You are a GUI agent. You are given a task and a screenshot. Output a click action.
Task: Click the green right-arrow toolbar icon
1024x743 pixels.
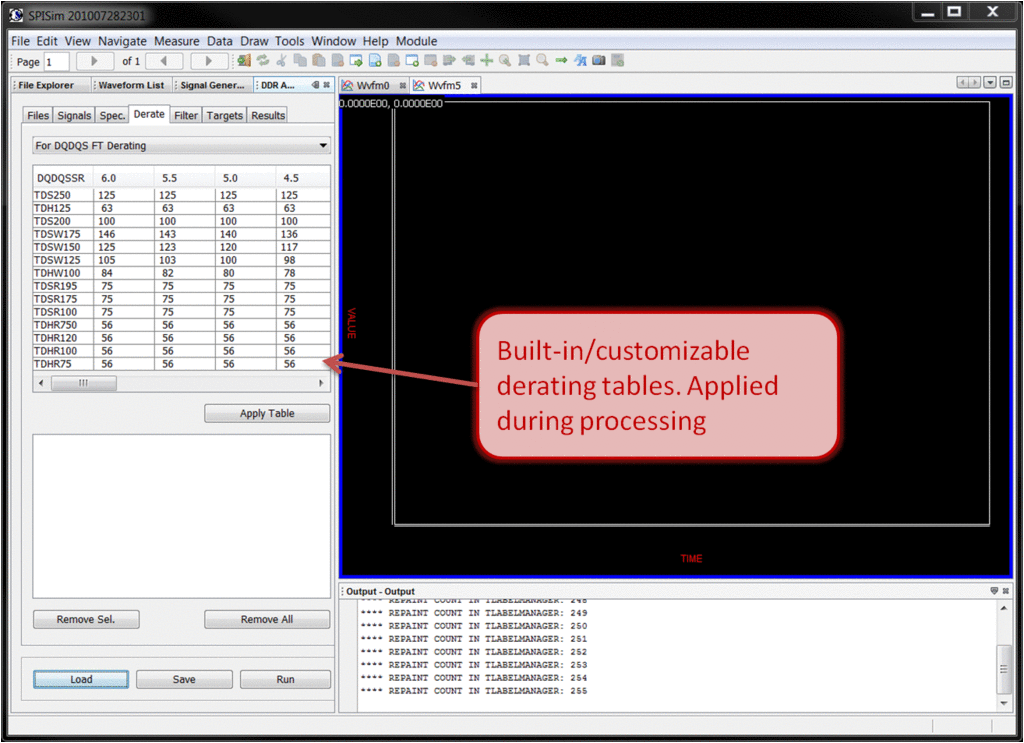pyautogui.click(x=561, y=61)
